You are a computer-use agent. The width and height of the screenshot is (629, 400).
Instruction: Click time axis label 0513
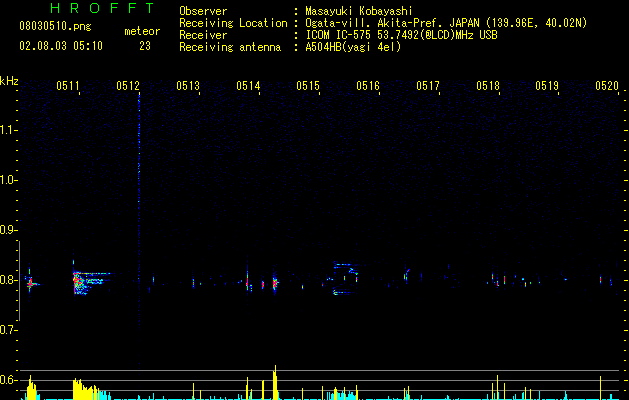188,86
